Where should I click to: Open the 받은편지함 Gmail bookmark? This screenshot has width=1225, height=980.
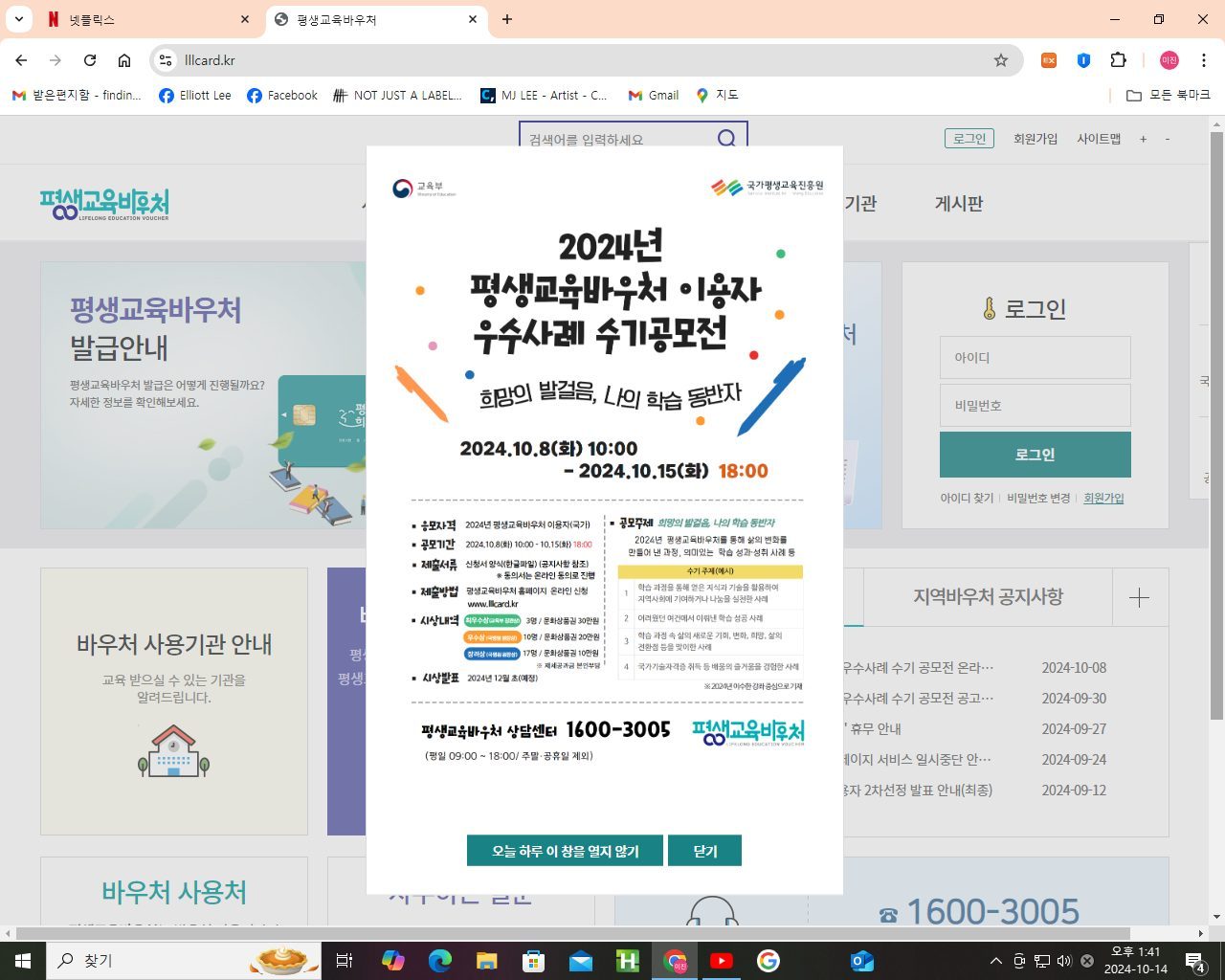tap(77, 96)
